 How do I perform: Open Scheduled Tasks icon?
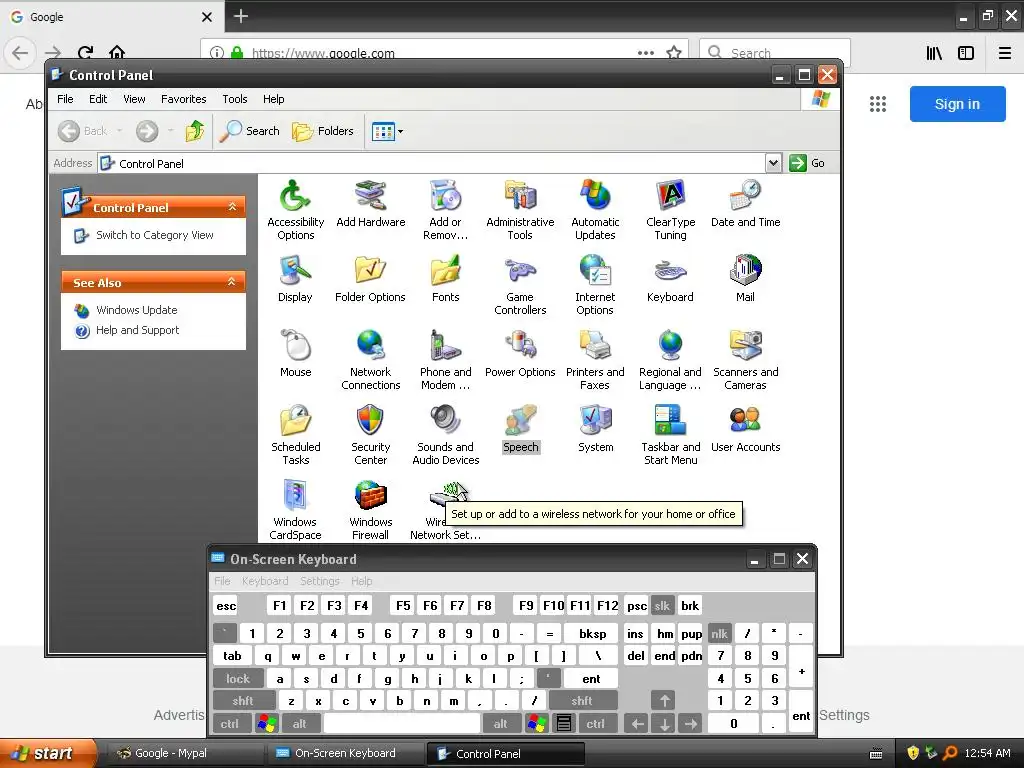(x=295, y=434)
